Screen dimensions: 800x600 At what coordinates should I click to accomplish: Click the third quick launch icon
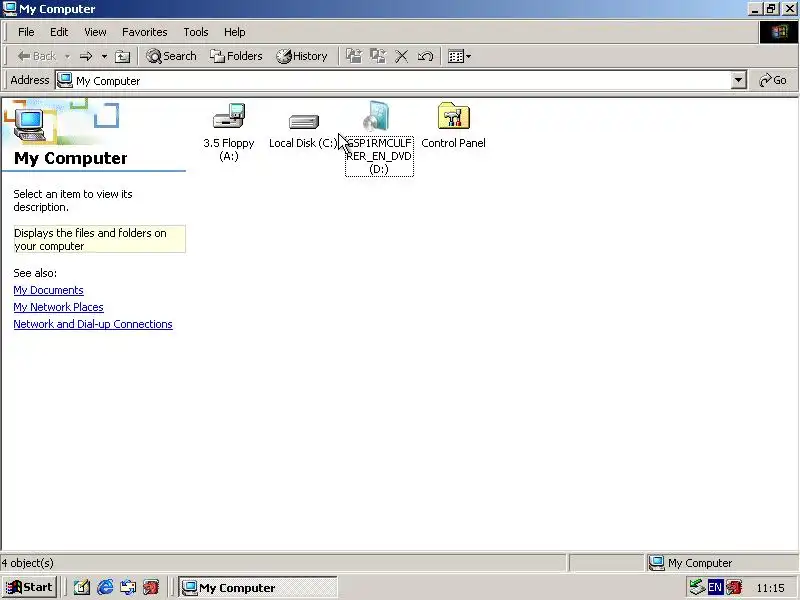(128, 588)
